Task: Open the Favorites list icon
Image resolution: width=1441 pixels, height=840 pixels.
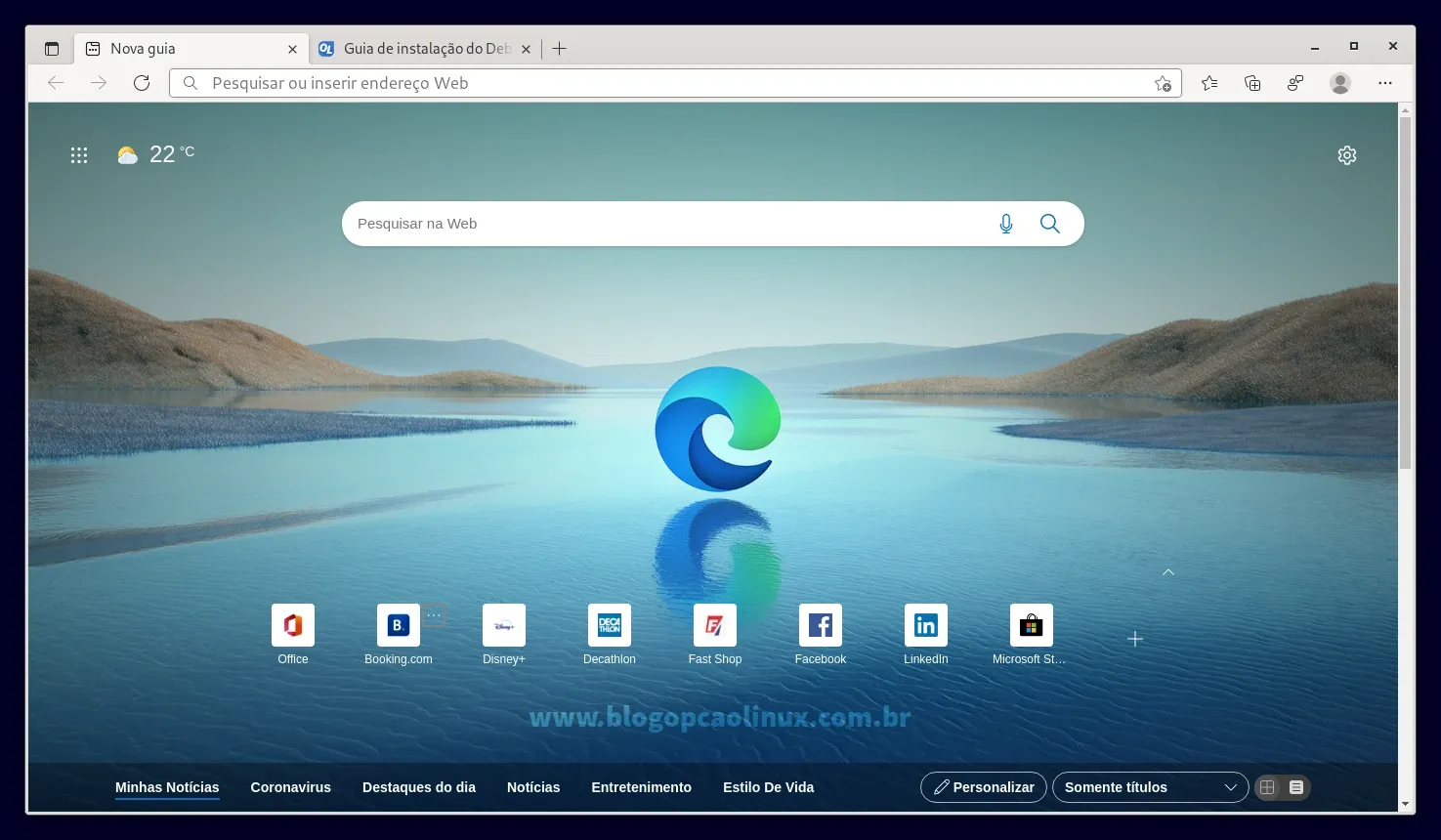Action: point(1209,83)
